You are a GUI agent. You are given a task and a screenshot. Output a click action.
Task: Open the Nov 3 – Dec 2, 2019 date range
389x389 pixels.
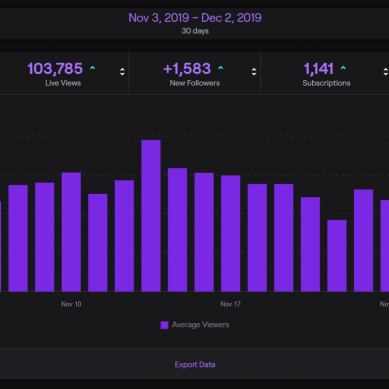point(195,18)
